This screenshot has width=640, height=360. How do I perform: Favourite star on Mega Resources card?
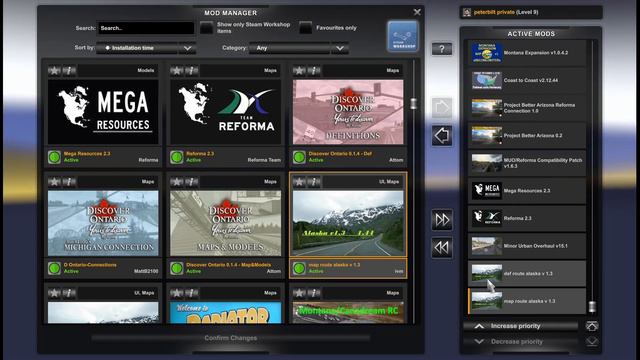(54, 71)
